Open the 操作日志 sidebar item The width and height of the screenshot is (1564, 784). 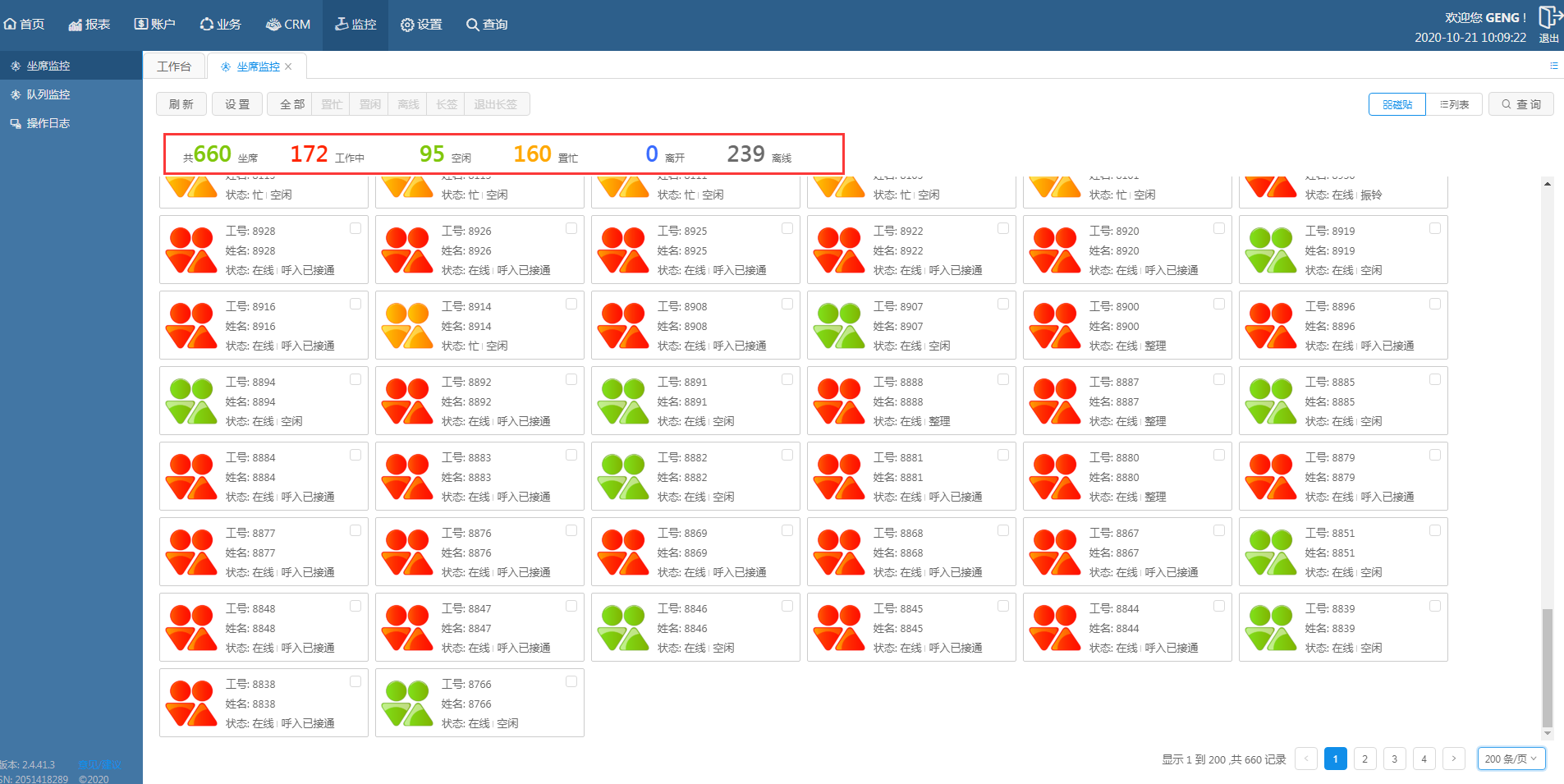tap(48, 123)
